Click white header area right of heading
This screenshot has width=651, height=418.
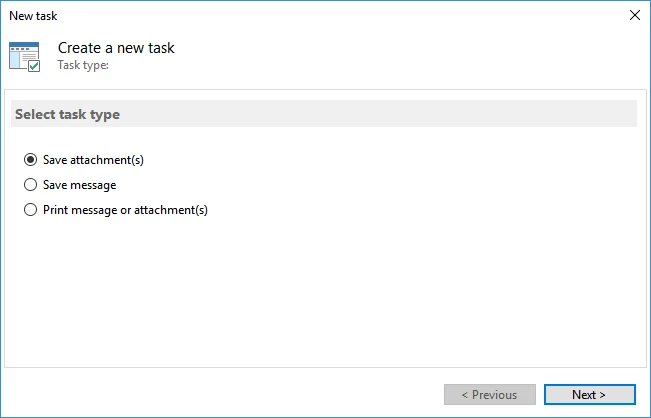click(420, 55)
